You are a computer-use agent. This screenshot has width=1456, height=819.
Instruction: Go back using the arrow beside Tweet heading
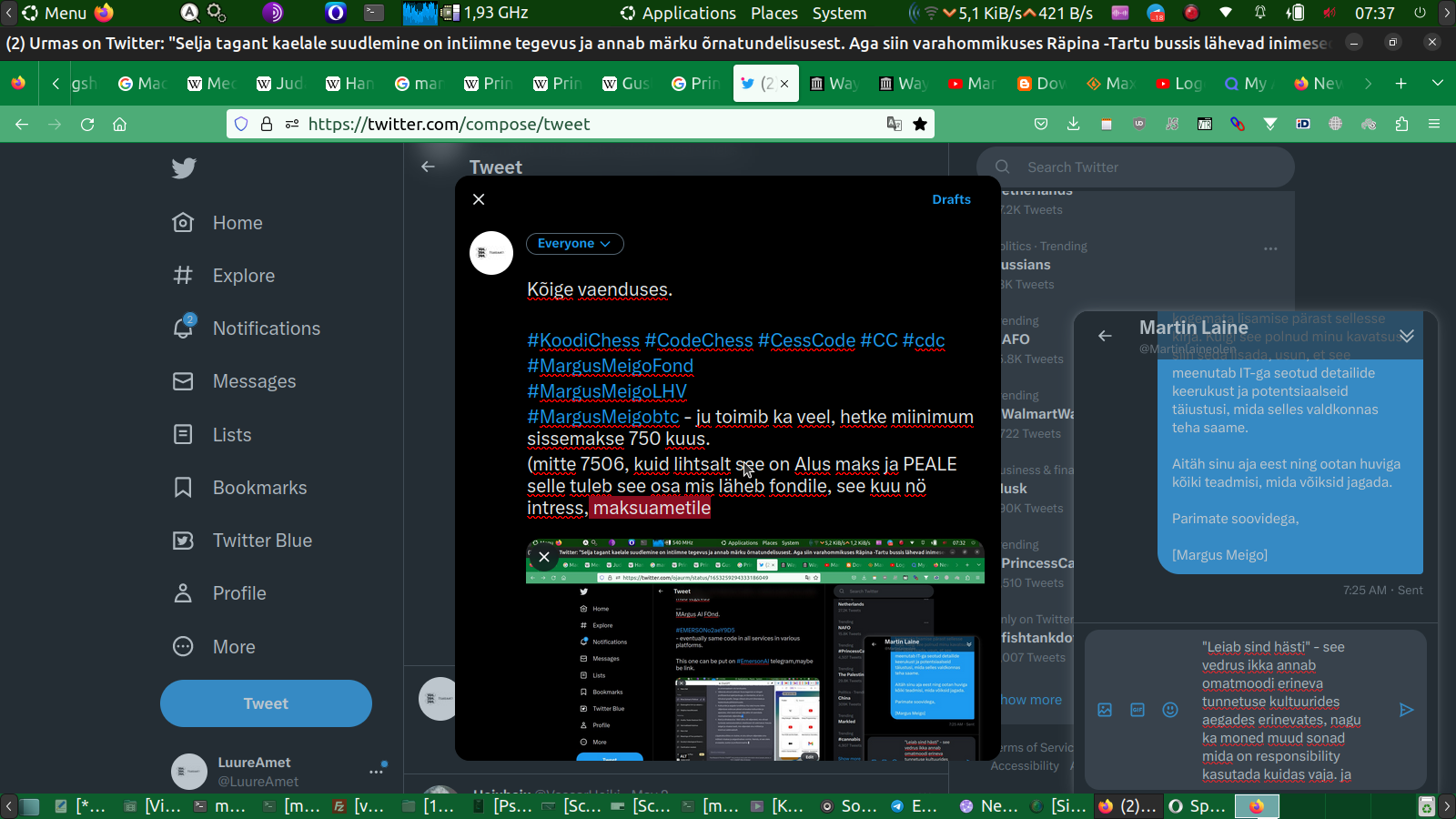(x=428, y=167)
